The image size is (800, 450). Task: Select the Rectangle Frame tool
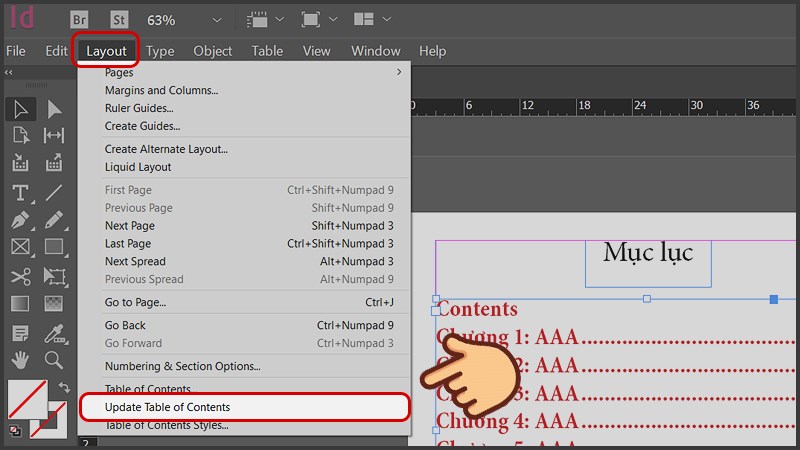coord(20,247)
